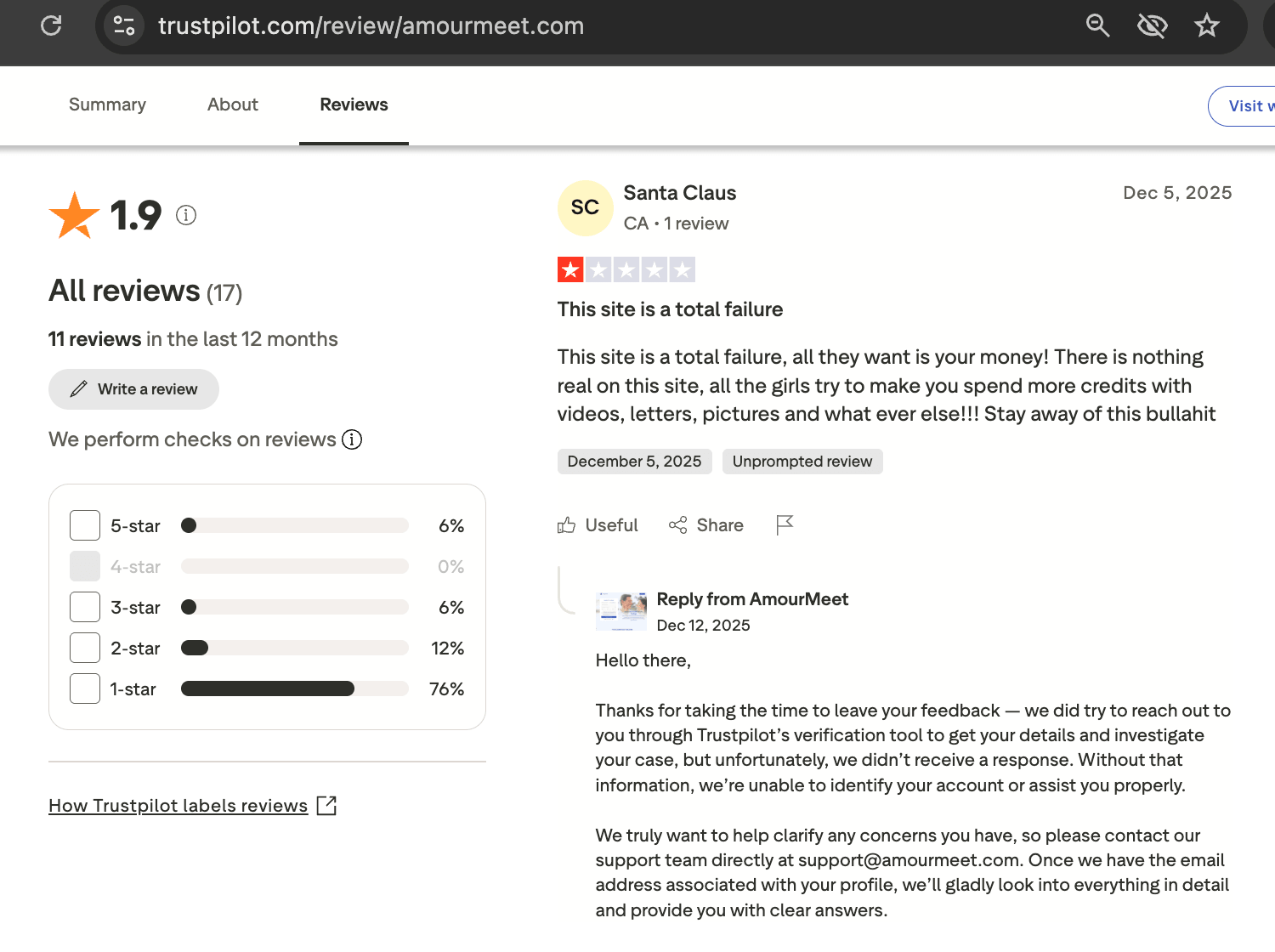Click the Share button text
This screenshot has height=952, width=1275.
point(720,525)
